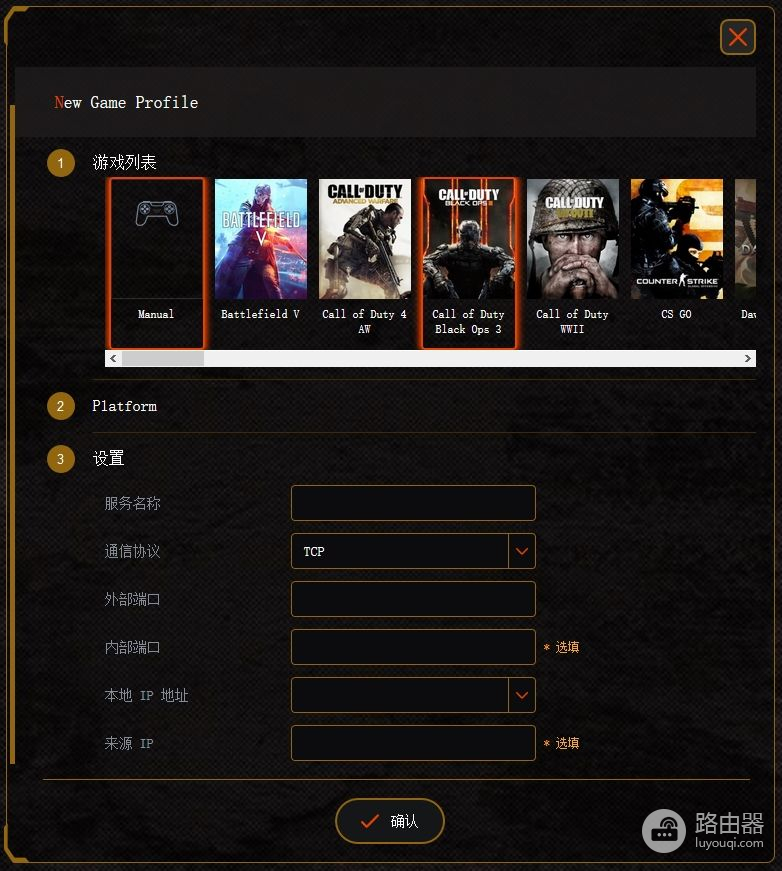Click the 服务名称 input field
Image resolution: width=782 pixels, height=871 pixels.
tap(413, 503)
